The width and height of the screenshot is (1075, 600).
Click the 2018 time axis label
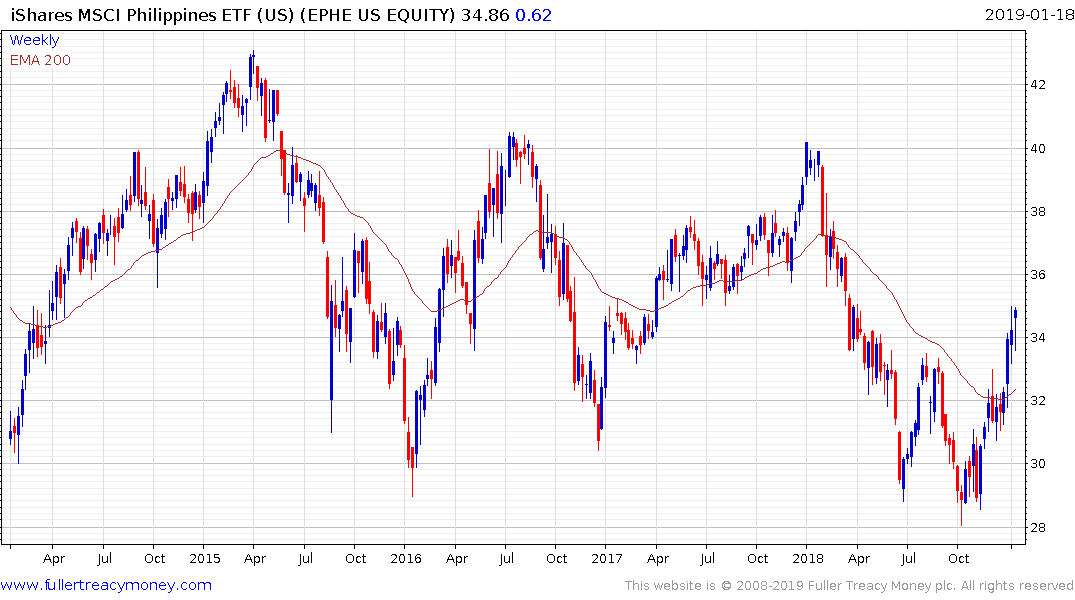tap(808, 558)
